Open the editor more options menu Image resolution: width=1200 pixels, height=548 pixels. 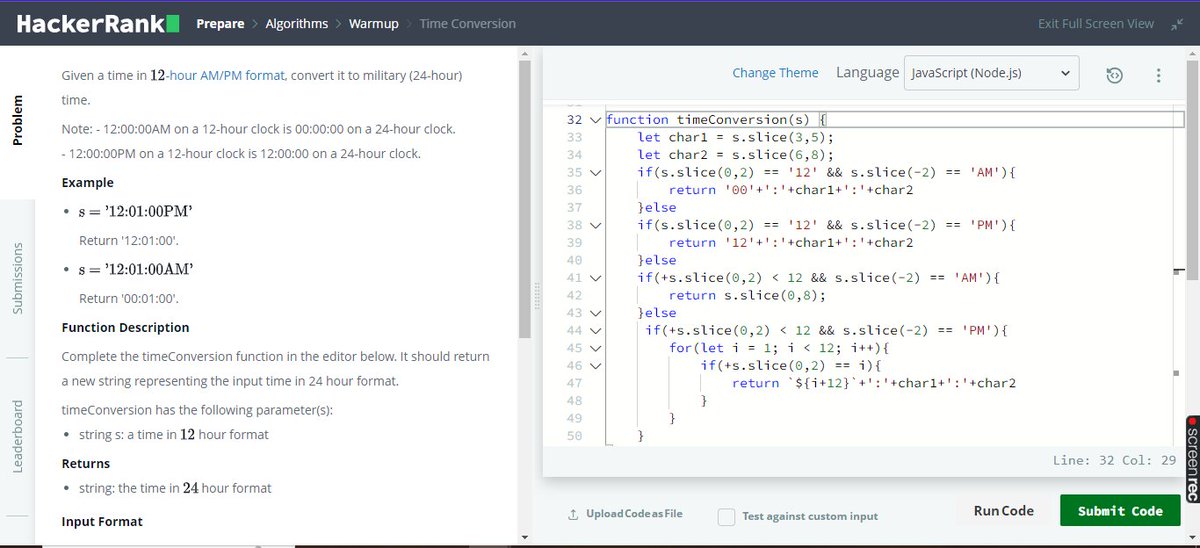[x=1159, y=75]
